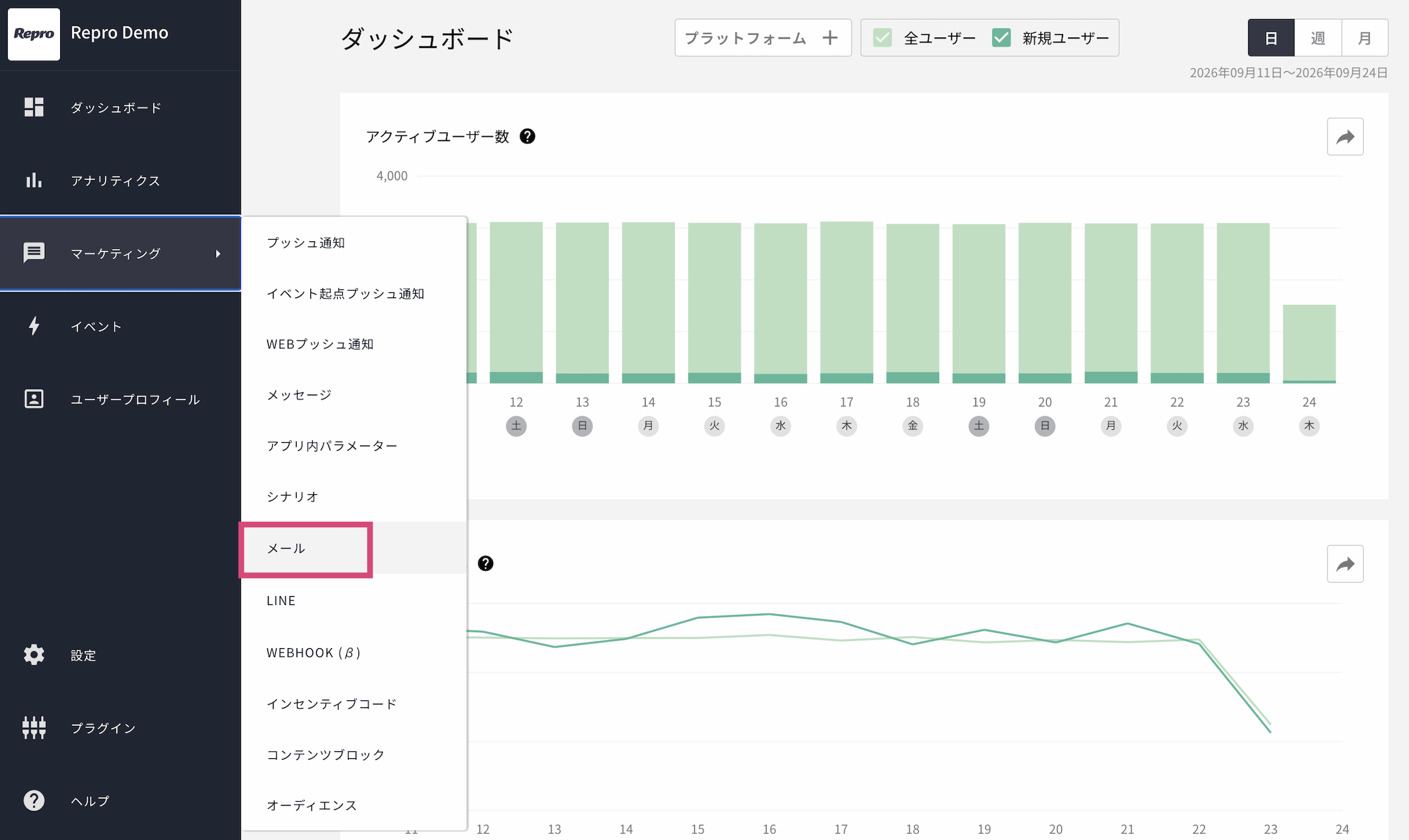The height and width of the screenshot is (840, 1409).
Task: Click the 金 weekday badge under 18
Action: coord(912,426)
